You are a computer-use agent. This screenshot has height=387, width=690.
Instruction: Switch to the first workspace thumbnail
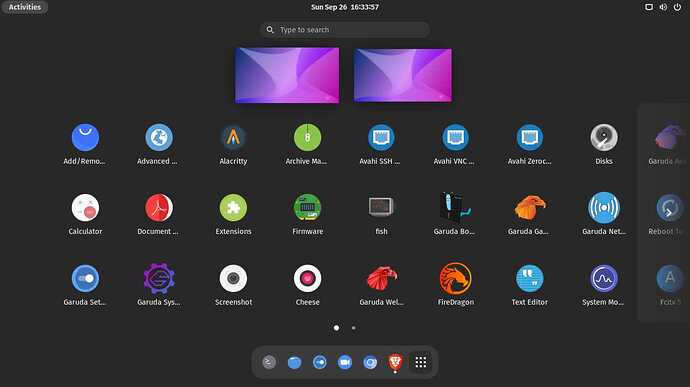tap(287, 75)
